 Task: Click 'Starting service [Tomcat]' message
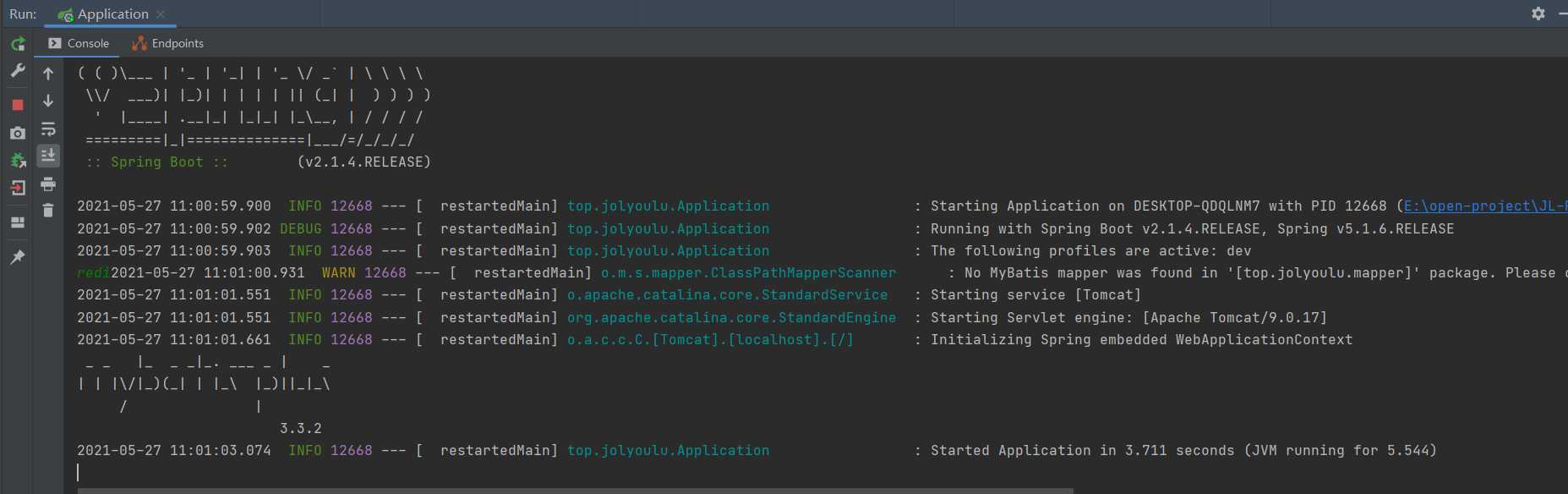(x=1036, y=295)
